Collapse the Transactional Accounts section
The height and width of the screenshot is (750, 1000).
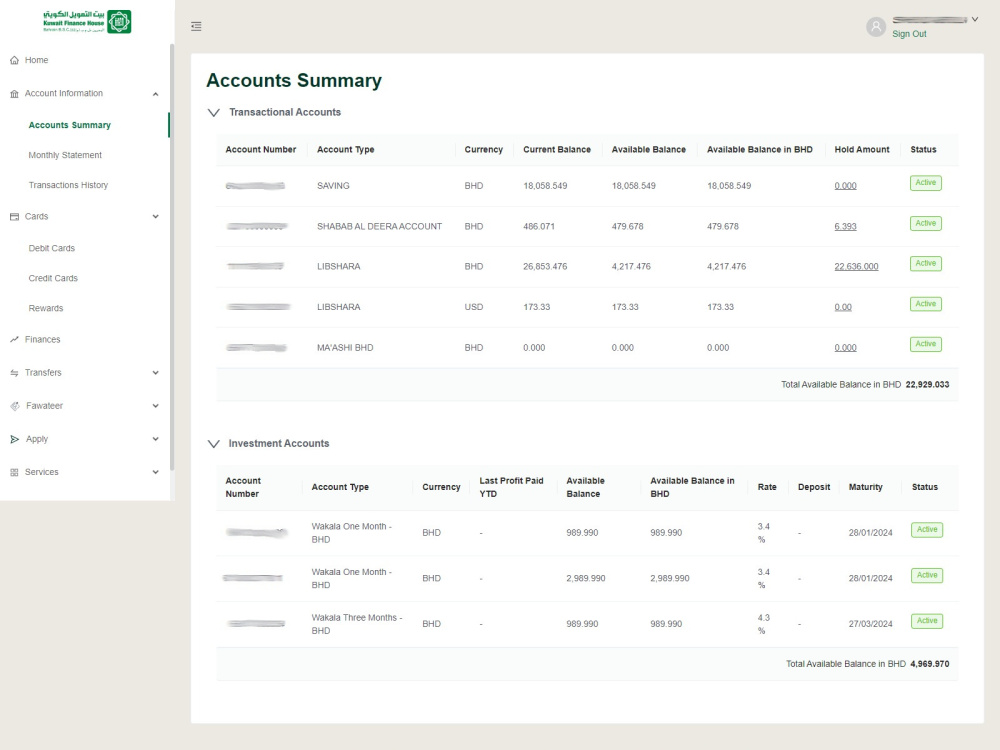coord(214,112)
